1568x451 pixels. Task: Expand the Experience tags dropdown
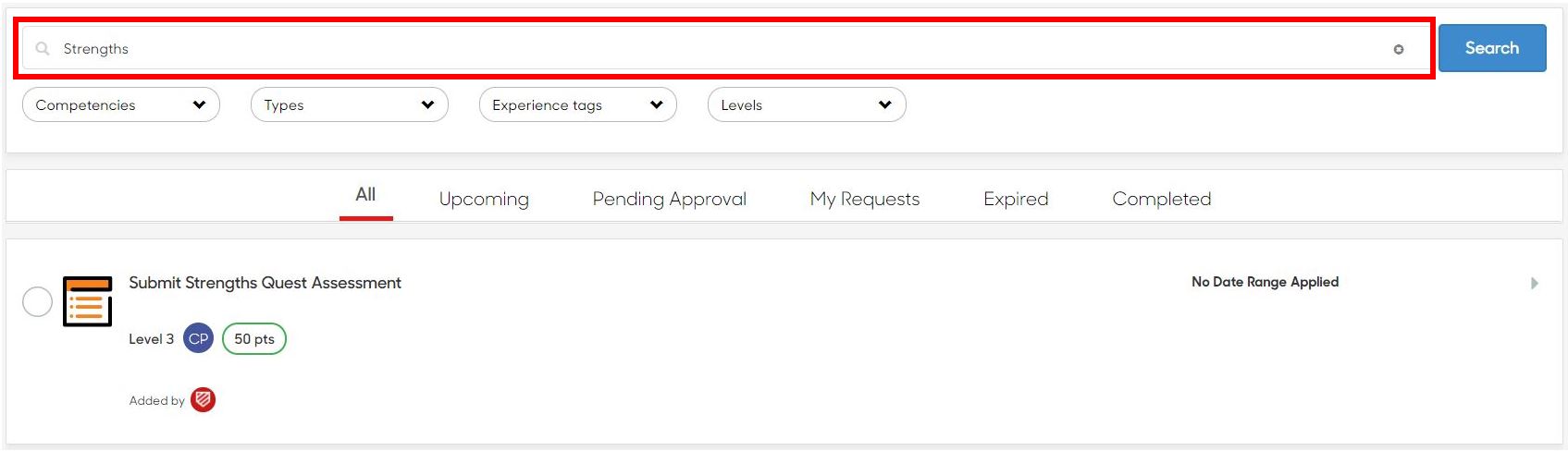pyautogui.click(x=577, y=104)
